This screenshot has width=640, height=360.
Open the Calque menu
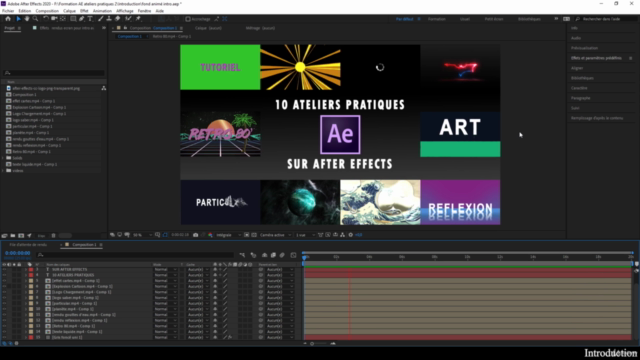[69, 11]
